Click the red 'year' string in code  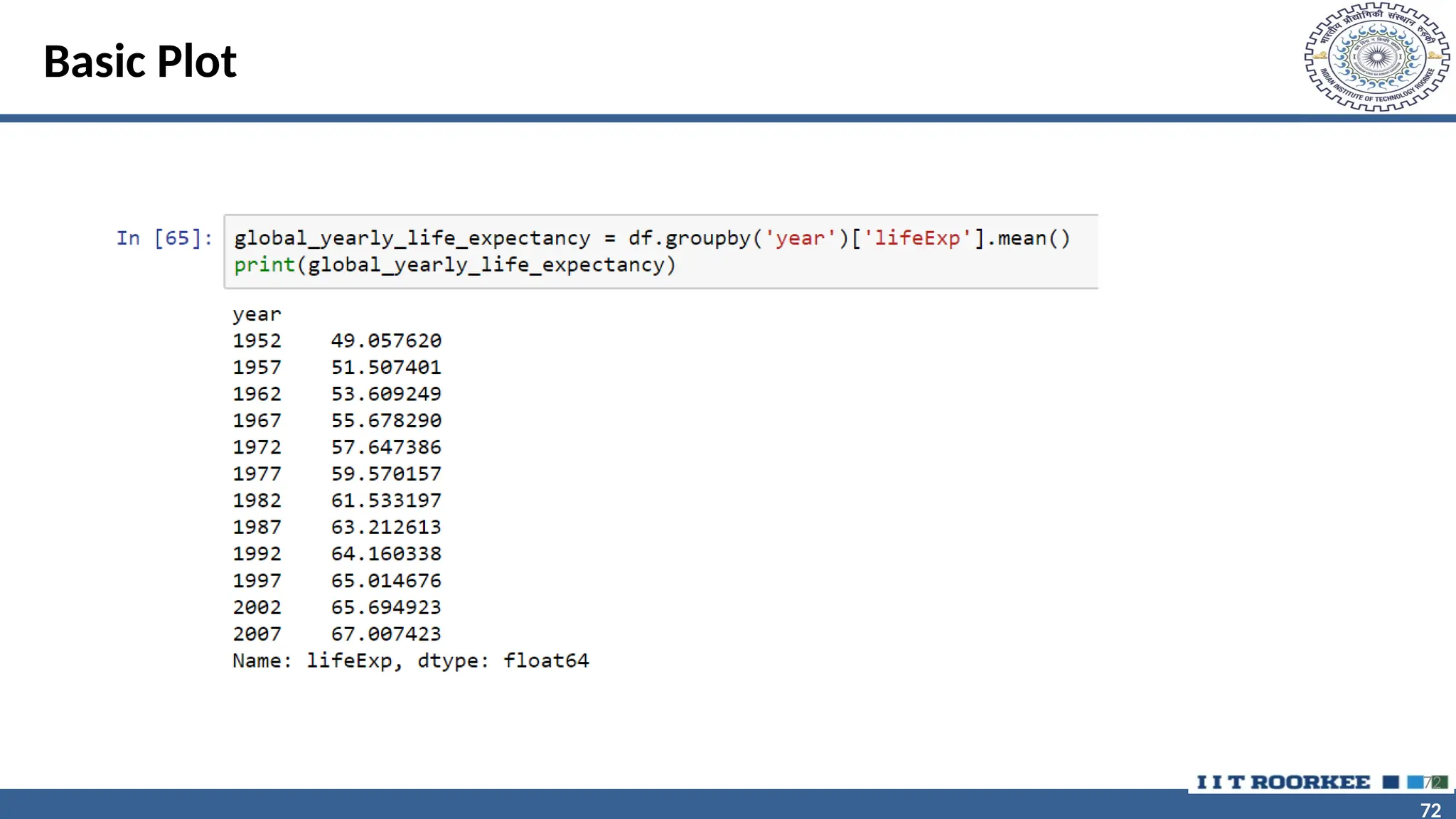pyautogui.click(x=801, y=238)
